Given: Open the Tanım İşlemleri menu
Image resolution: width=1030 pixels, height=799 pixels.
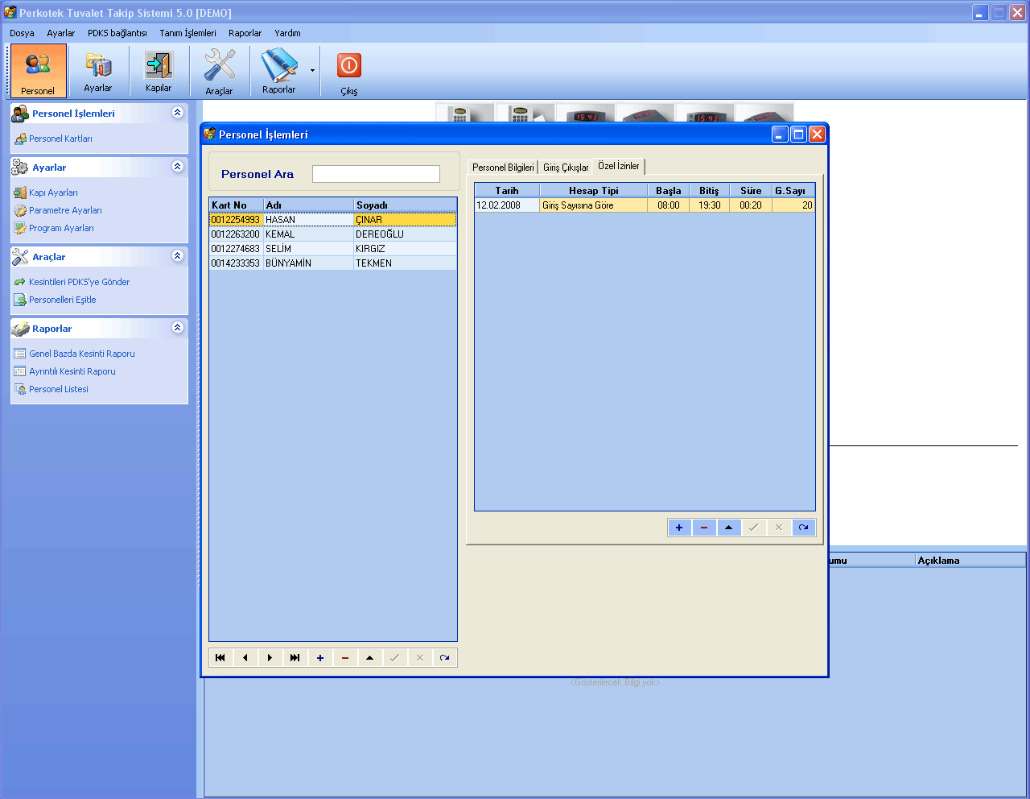Looking at the screenshot, I should pos(187,33).
